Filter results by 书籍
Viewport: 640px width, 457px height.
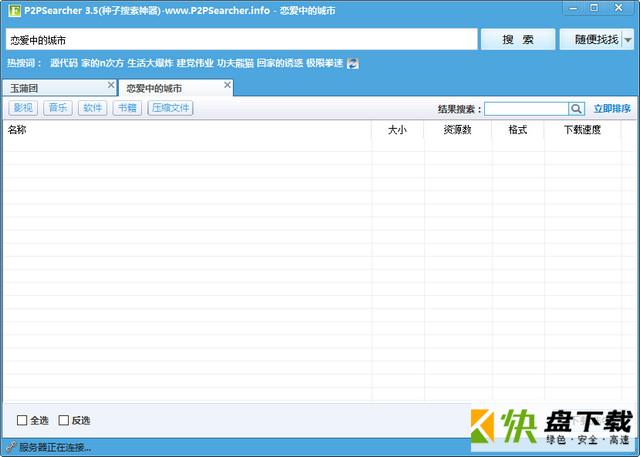coord(127,108)
